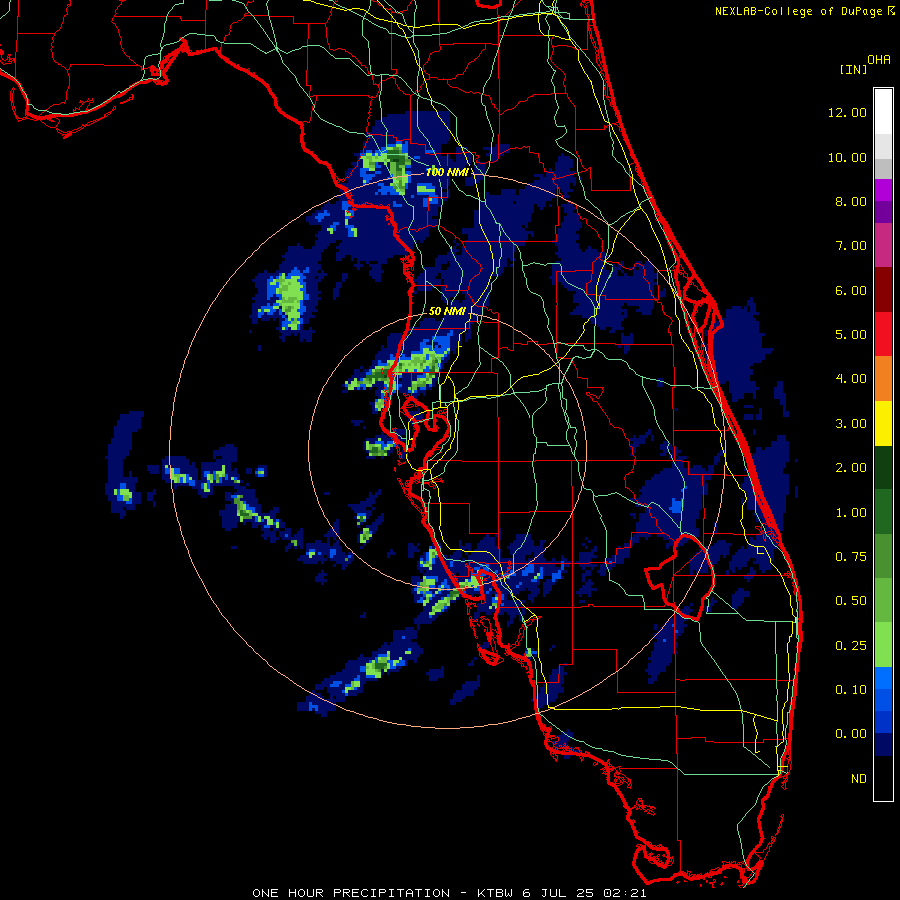Viewport: 900px width, 900px height.
Task: Pick the navy swatch beside 0.00
Action: 883,745
